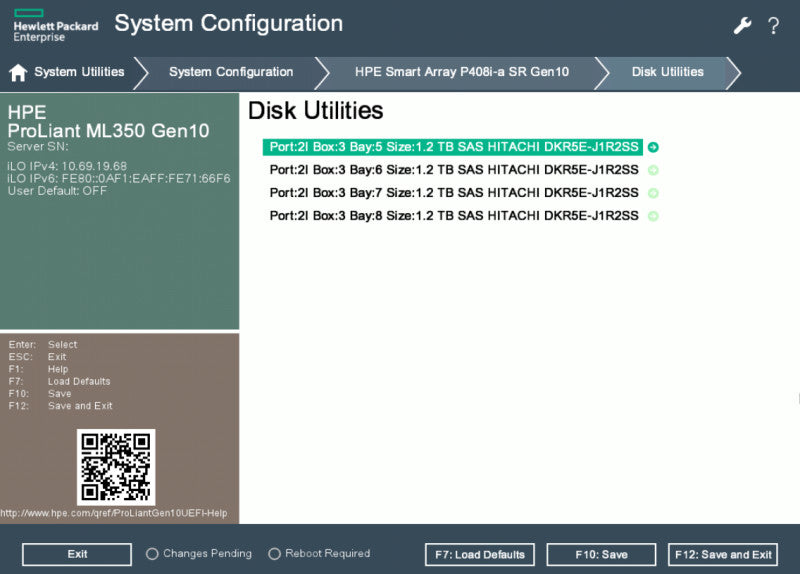Click the iLO IPv6 address text
This screenshot has width=800, height=574.
[x=118, y=179]
